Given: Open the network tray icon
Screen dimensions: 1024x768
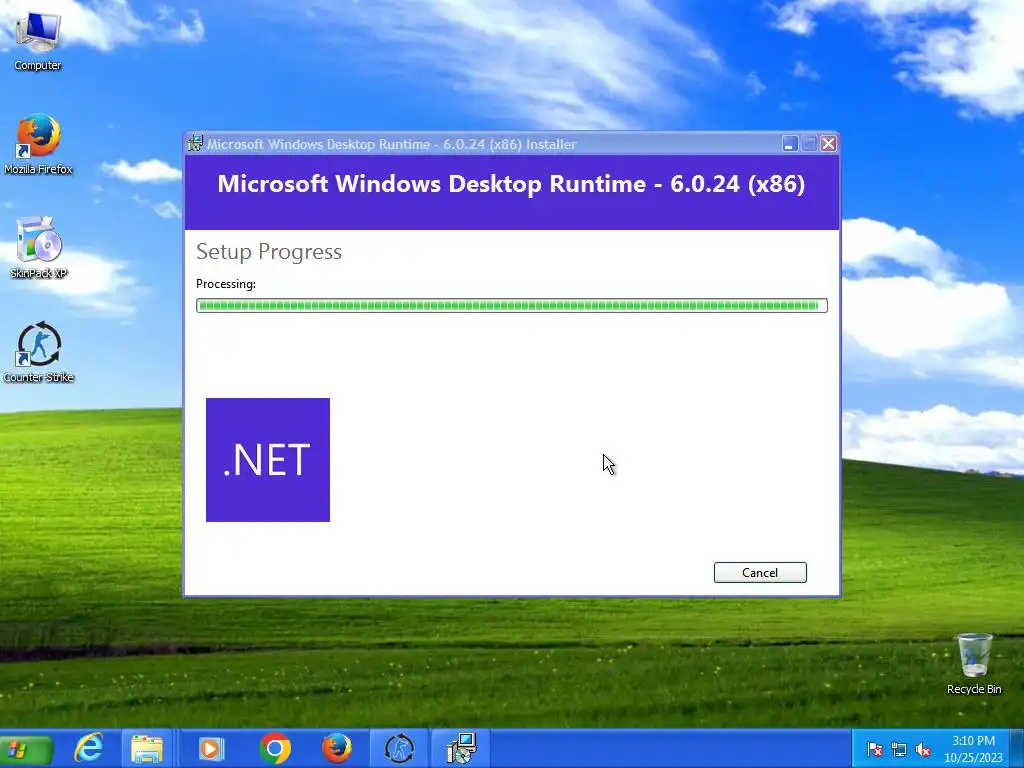Looking at the screenshot, I should tap(899, 749).
